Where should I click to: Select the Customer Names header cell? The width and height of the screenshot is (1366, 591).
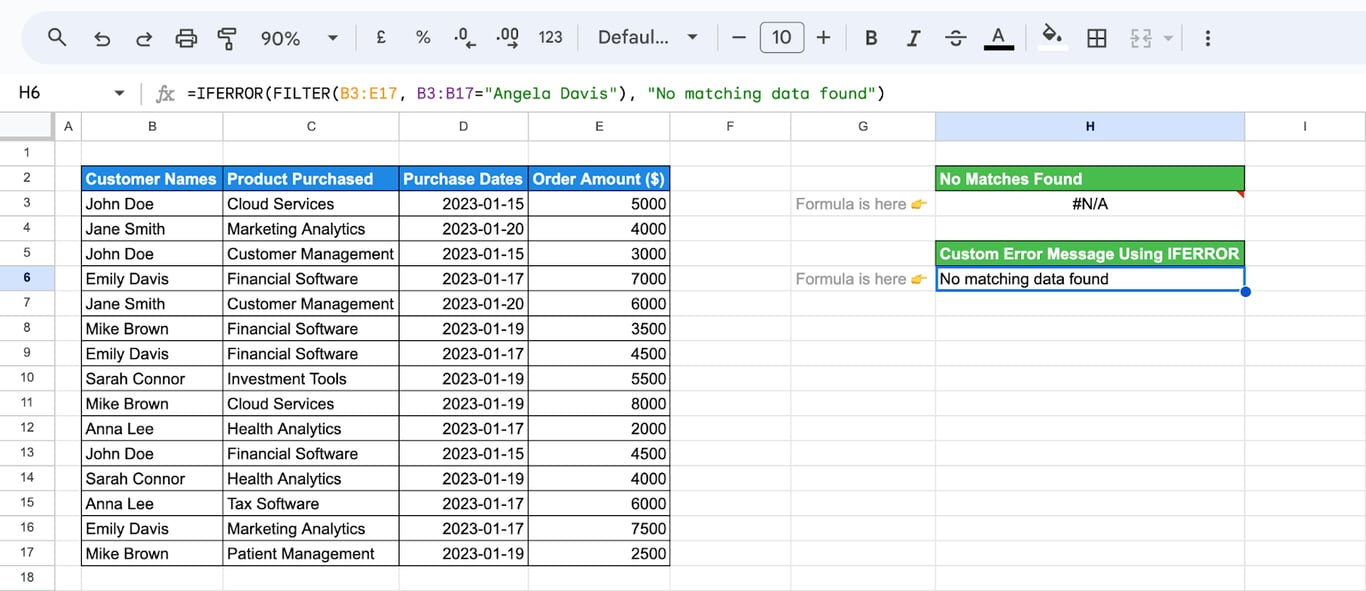[x=152, y=179]
